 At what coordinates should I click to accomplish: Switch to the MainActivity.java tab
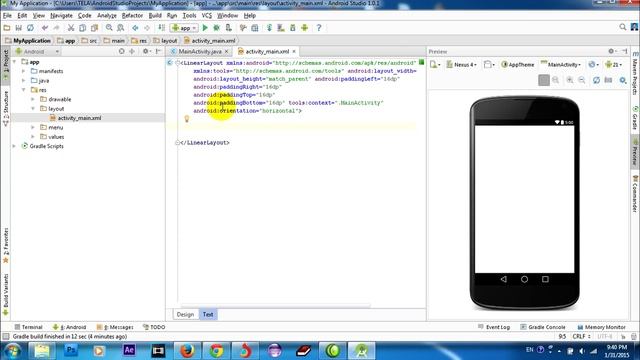pyautogui.click(x=200, y=51)
